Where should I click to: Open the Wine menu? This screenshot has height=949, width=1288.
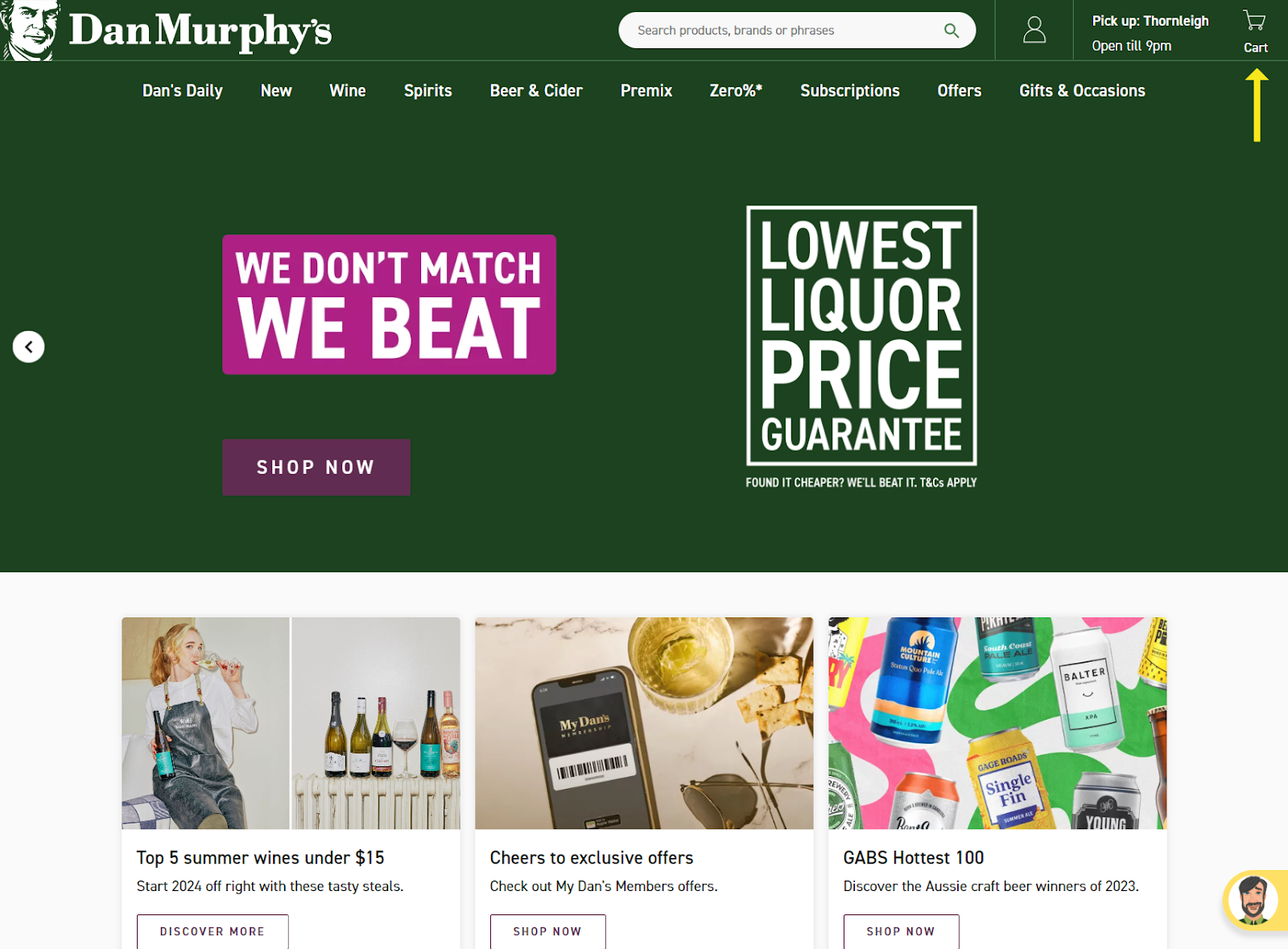[x=348, y=91]
